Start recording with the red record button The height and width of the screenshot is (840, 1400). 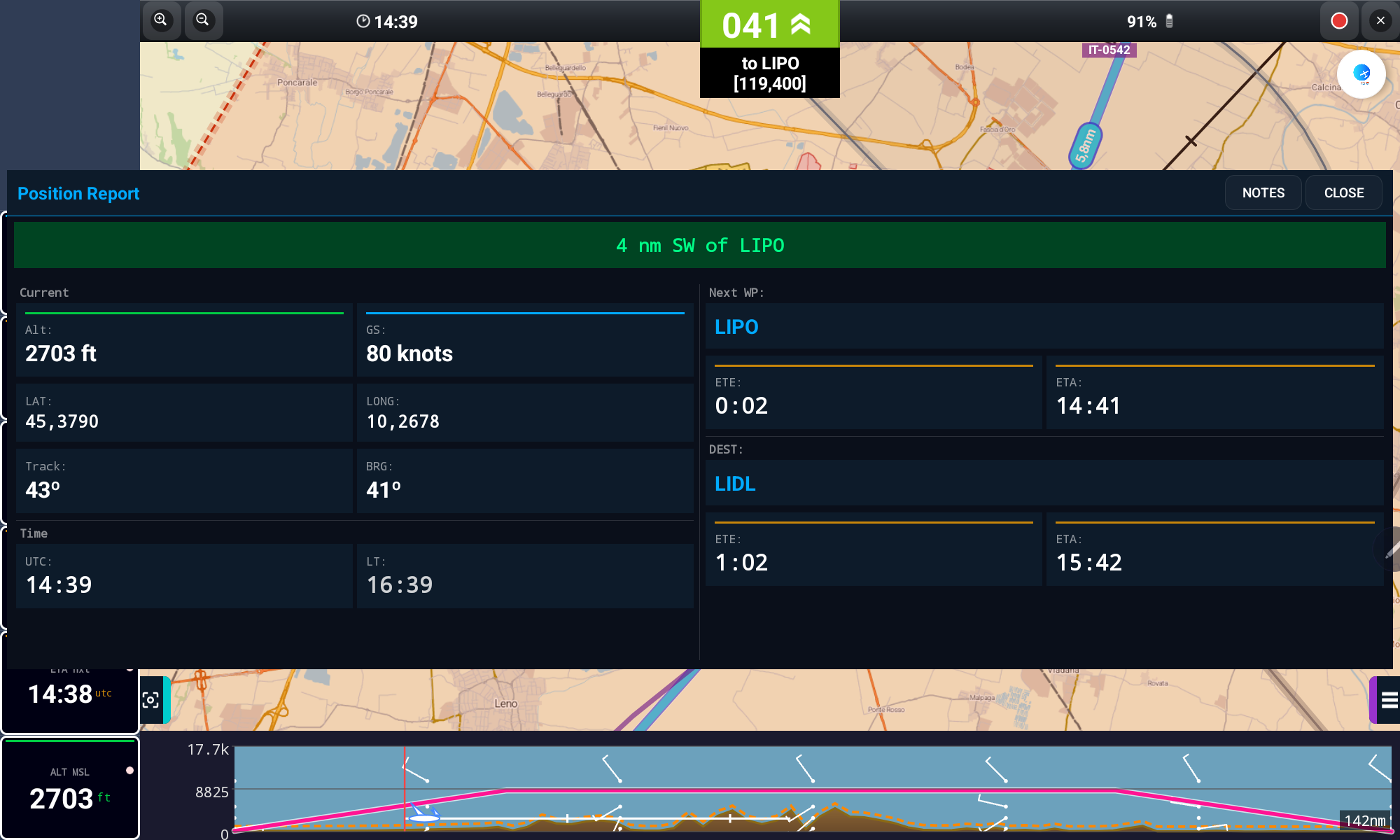coord(1339,20)
